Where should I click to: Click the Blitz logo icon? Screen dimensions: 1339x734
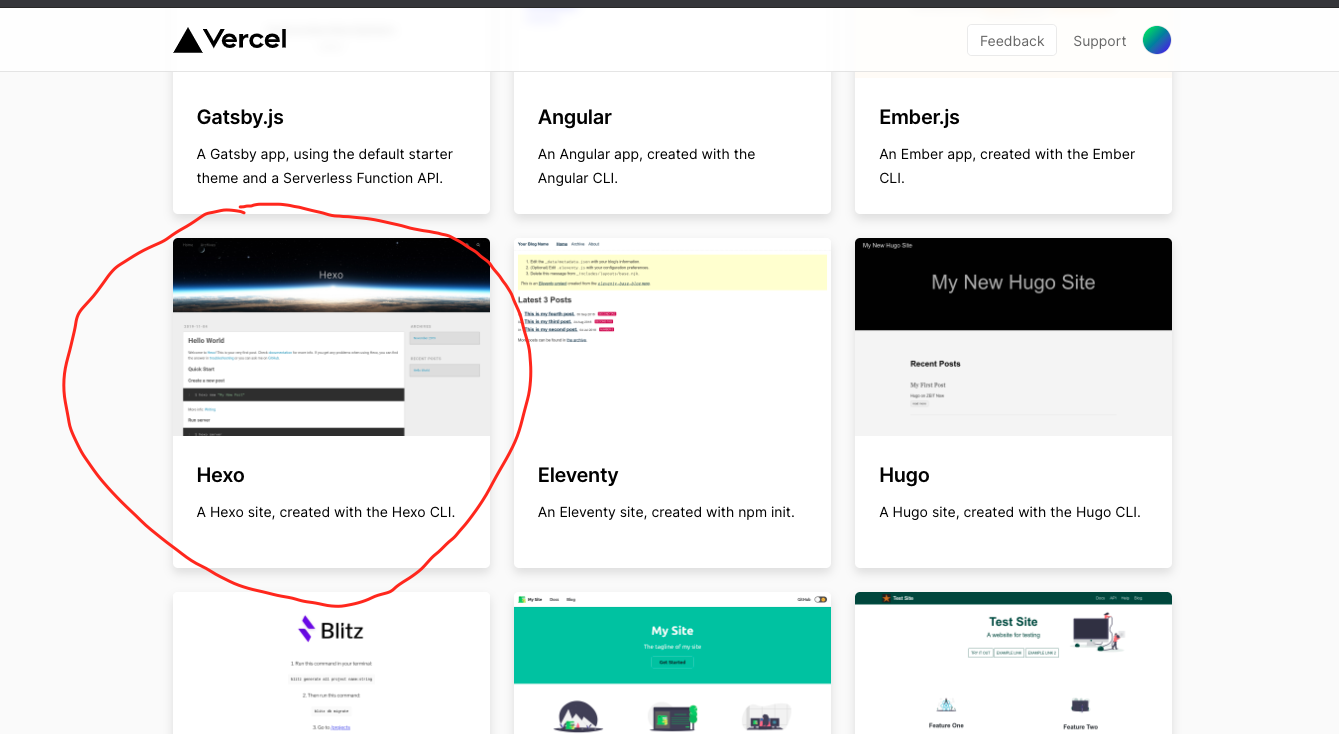307,629
